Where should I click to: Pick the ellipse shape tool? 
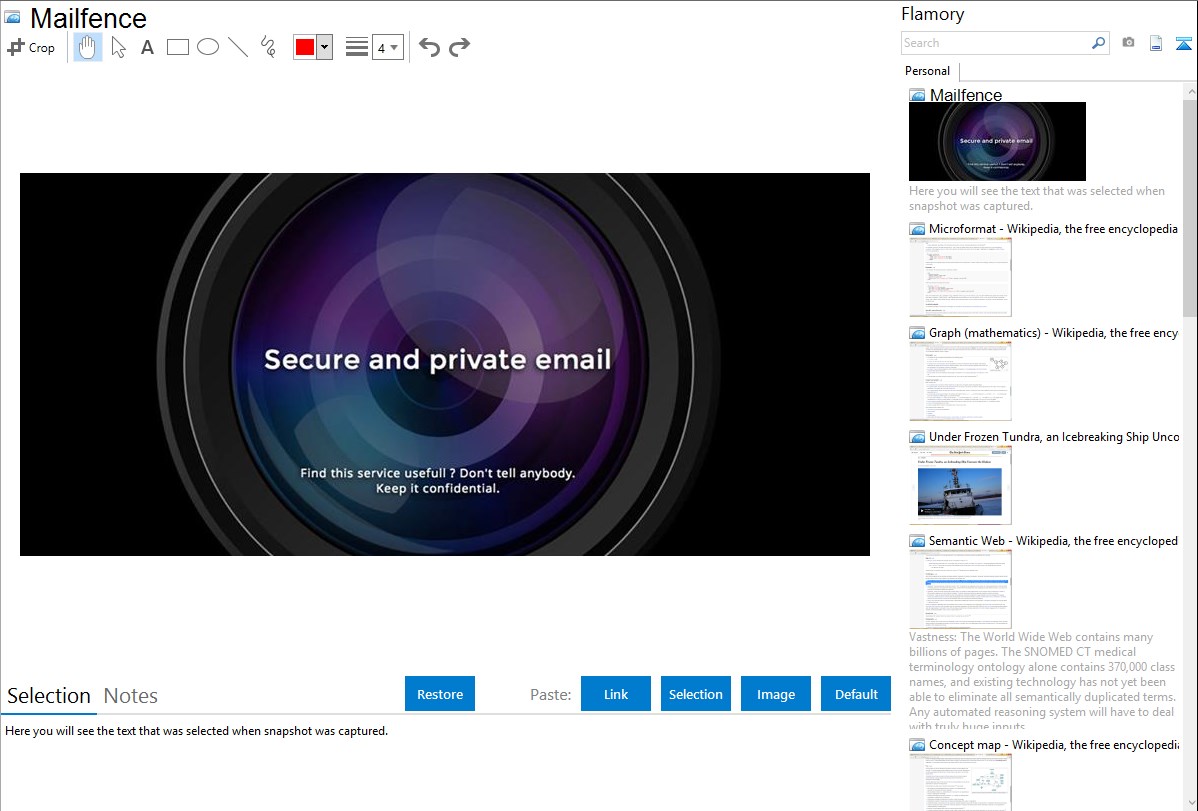point(208,47)
